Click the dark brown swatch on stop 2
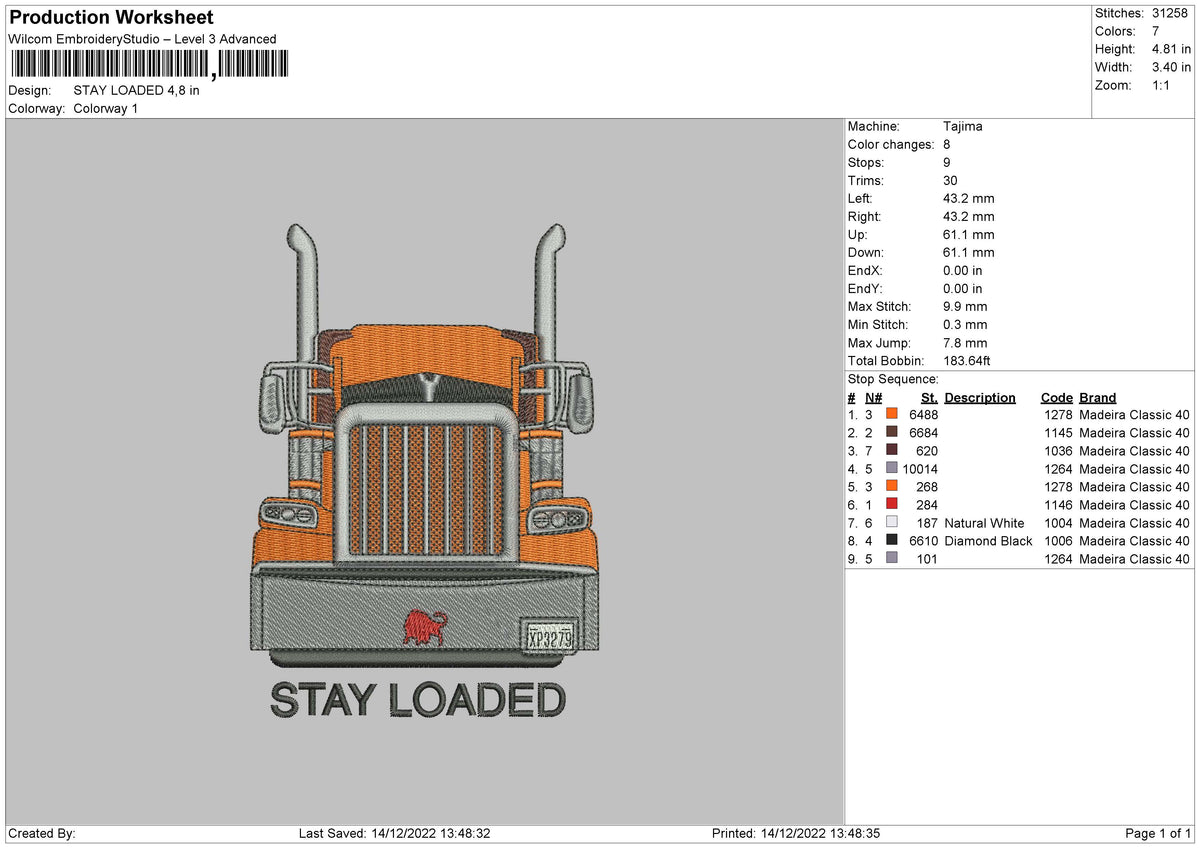Screen dimensions: 1200x848 tap(892, 433)
